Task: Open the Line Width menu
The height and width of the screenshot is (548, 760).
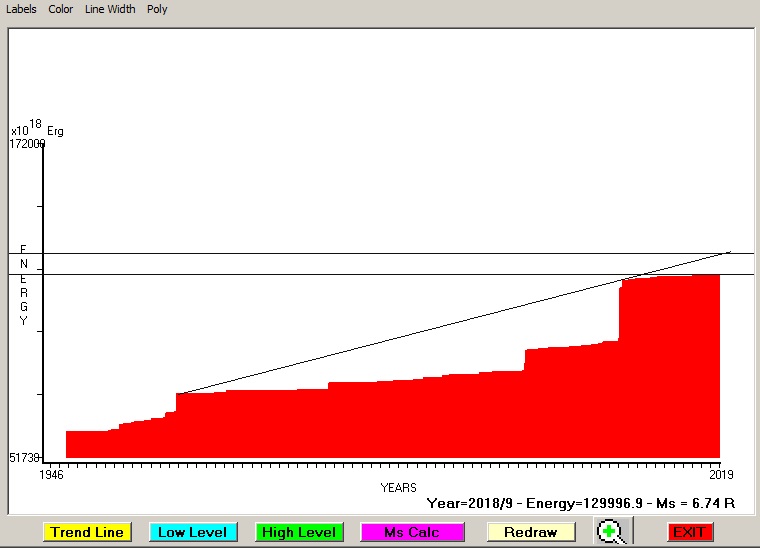Action: [110, 9]
